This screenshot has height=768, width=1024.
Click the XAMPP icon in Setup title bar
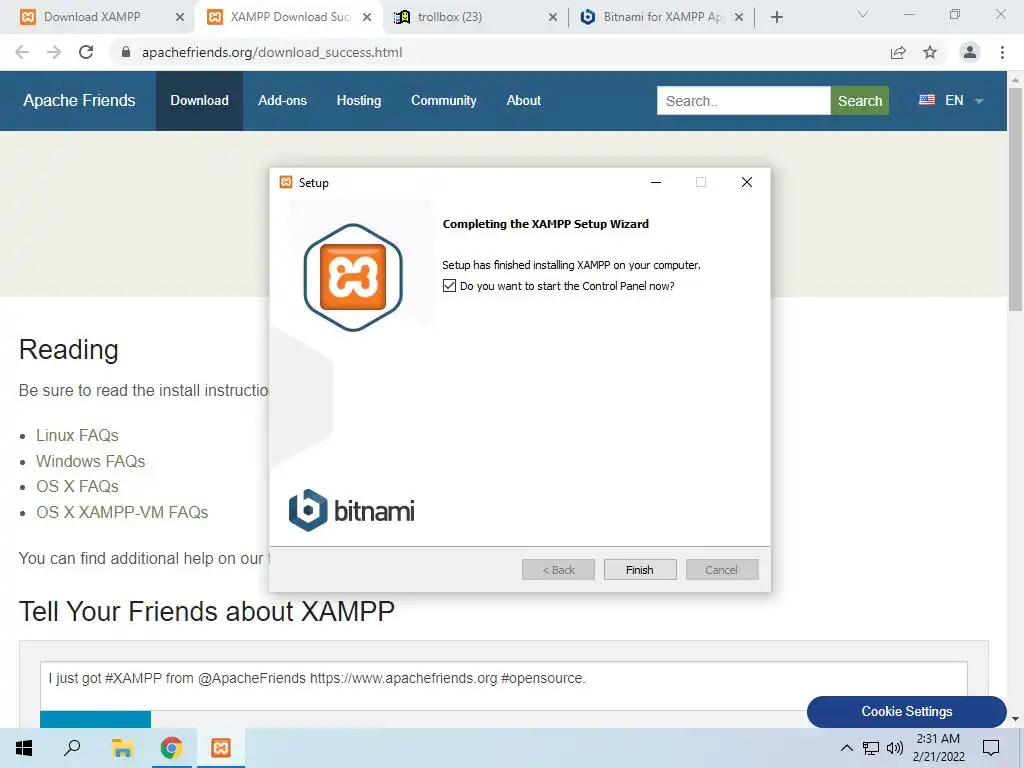[x=286, y=182]
